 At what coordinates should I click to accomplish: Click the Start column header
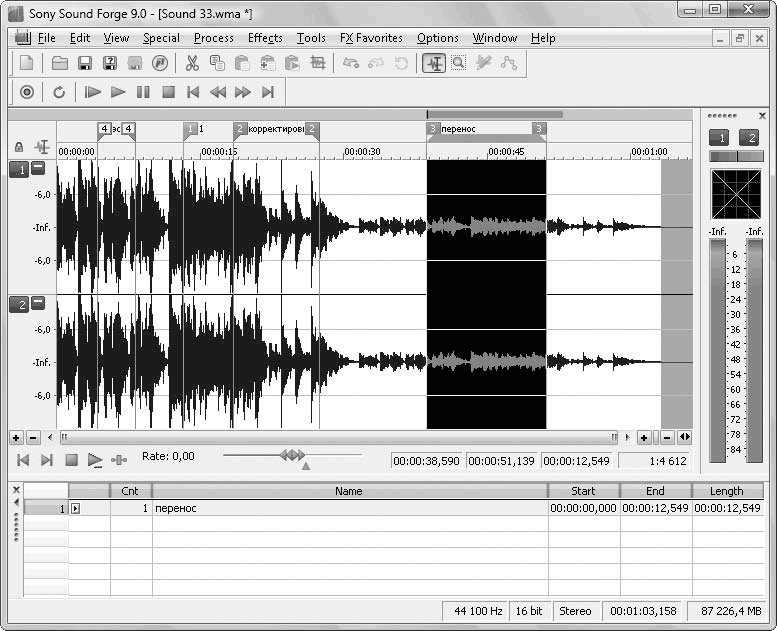pyautogui.click(x=583, y=491)
